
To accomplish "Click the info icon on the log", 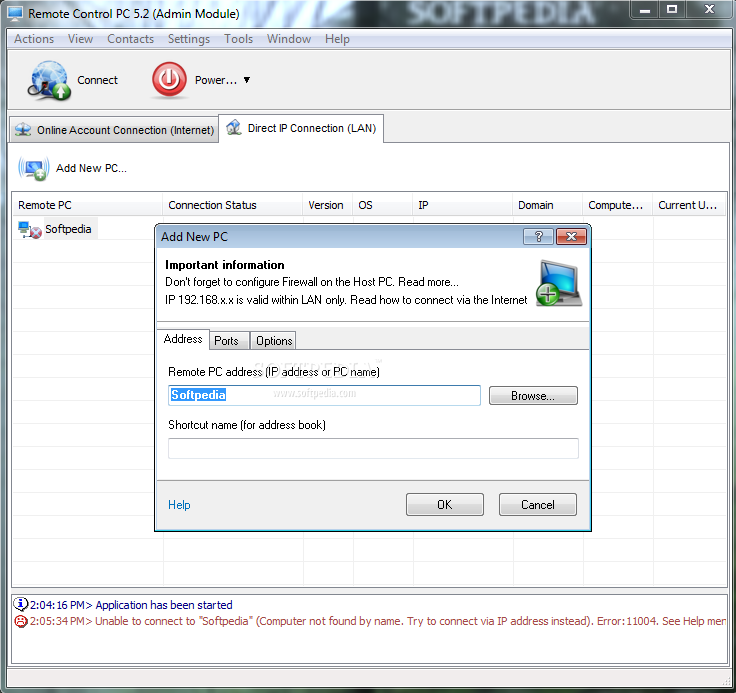I will [x=21, y=604].
